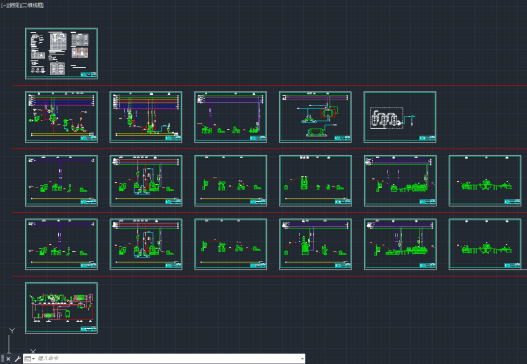Select the fifth sheet in the third row
The width and height of the screenshot is (527, 364).
400,181
